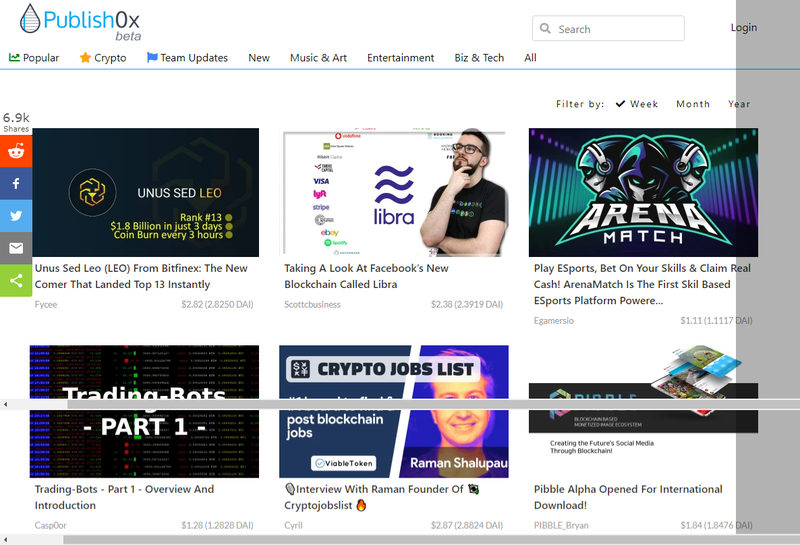The height and width of the screenshot is (545, 800).
Task: Click the middle horizontal scrollbar thumb
Action: (434, 404)
